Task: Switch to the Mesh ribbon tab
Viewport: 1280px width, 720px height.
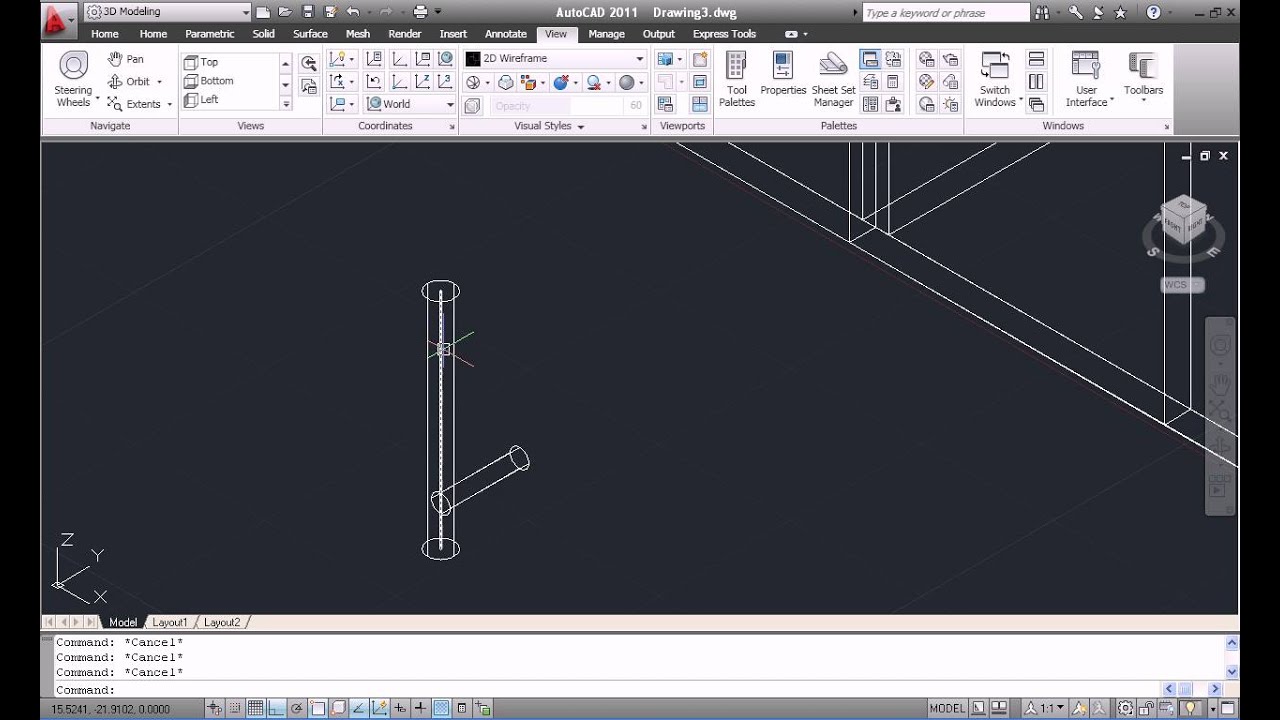Action: pyautogui.click(x=357, y=34)
